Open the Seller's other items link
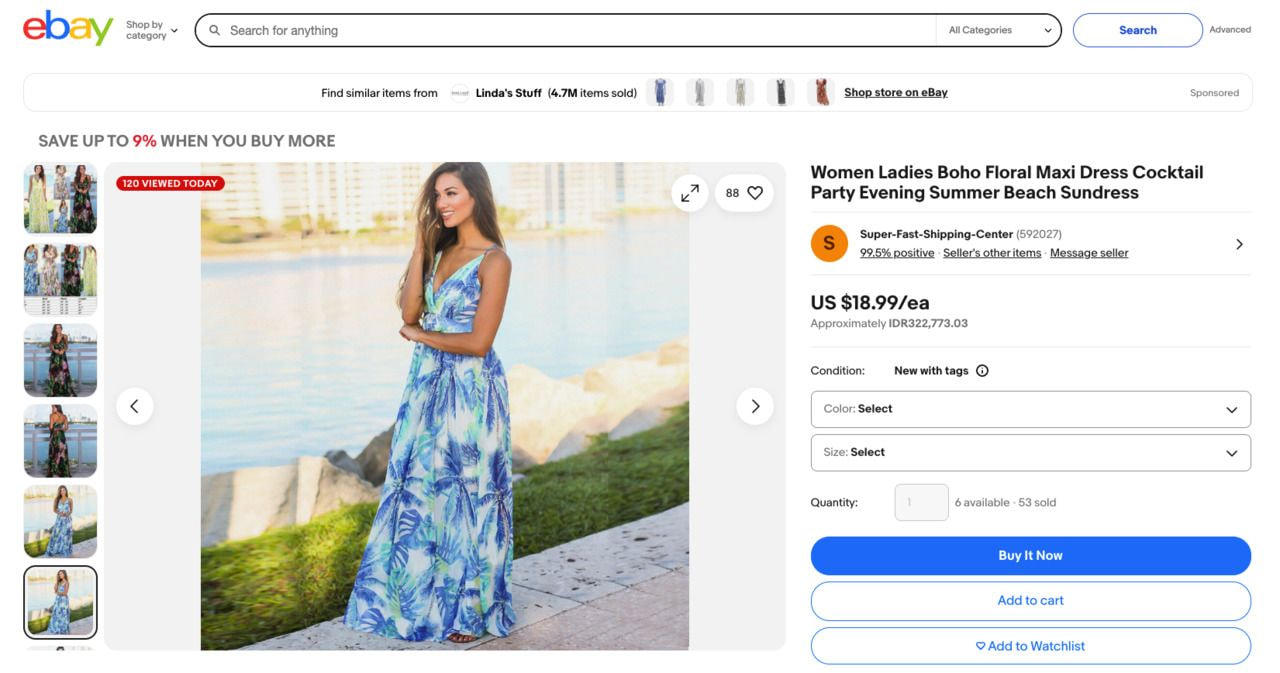Viewport: 1280px width, 673px height. click(x=991, y=252)
